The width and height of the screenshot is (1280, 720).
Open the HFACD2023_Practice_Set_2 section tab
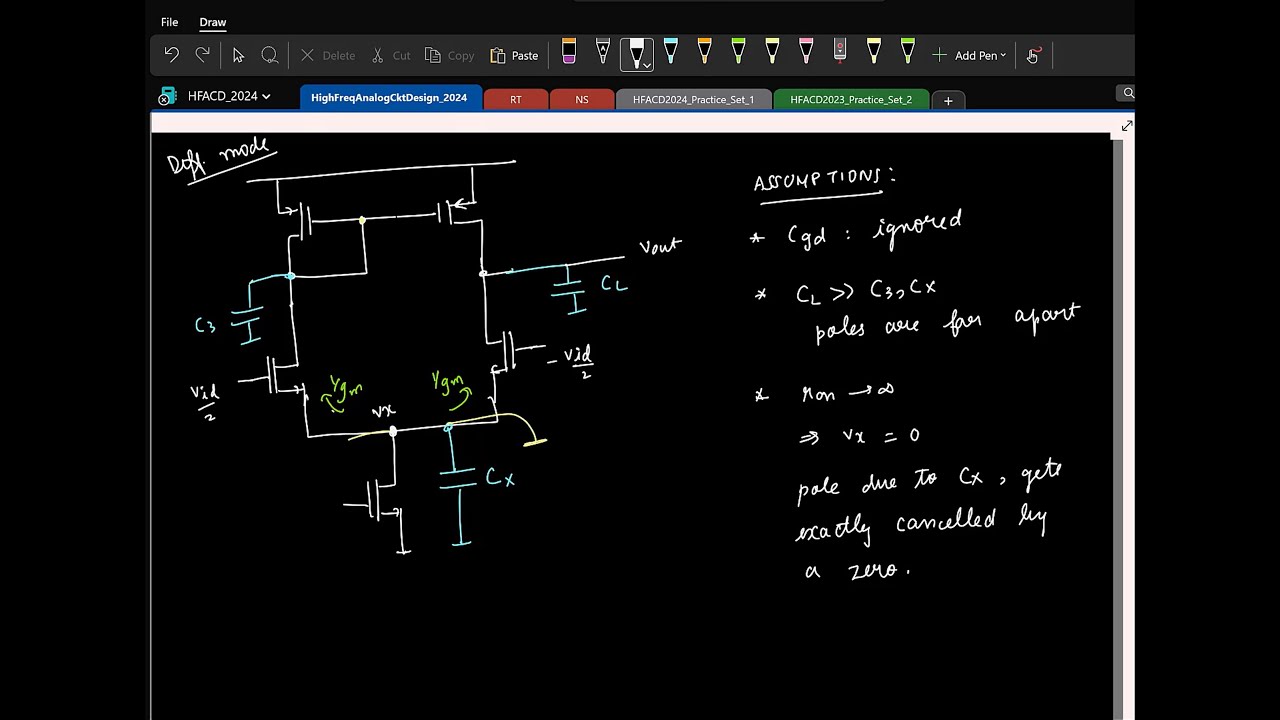851,99
